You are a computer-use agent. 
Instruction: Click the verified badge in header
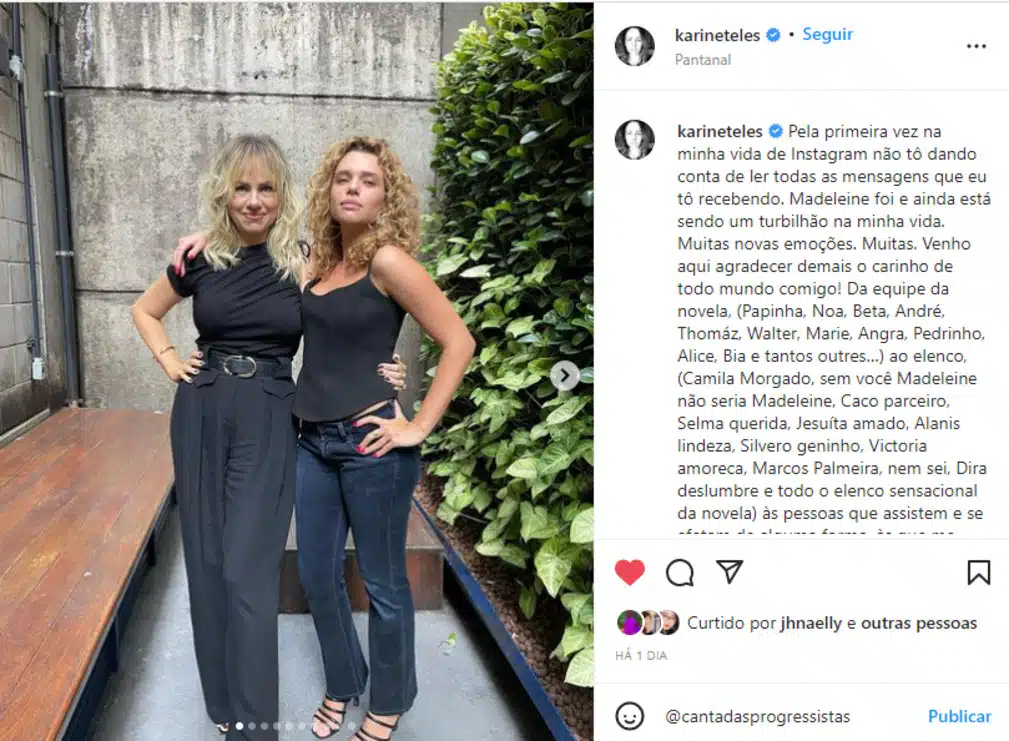[x=773, y=35]
